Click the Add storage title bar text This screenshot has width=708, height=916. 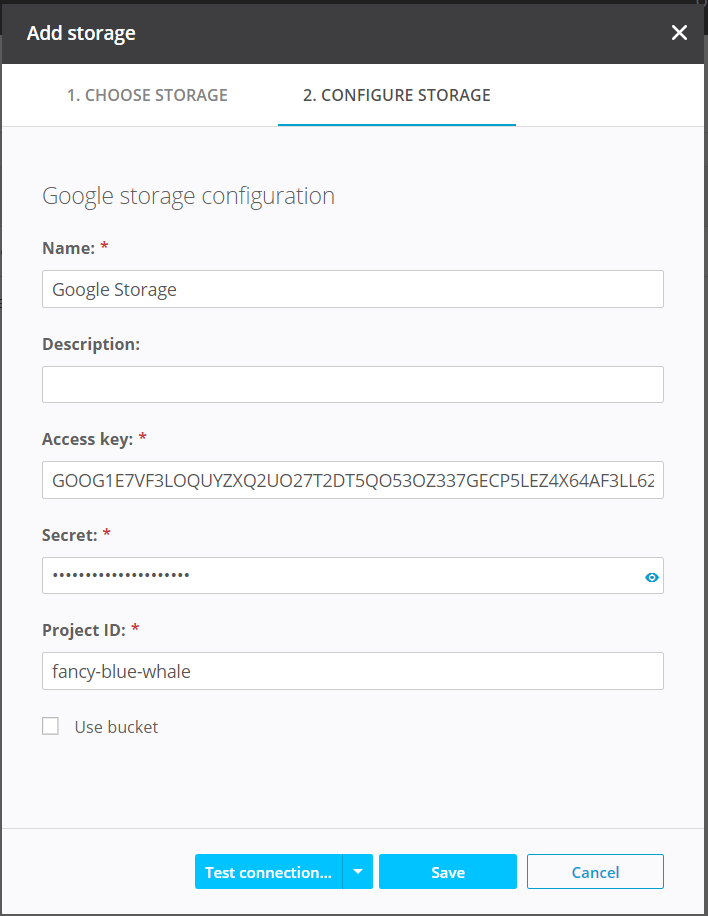point(81,33)
